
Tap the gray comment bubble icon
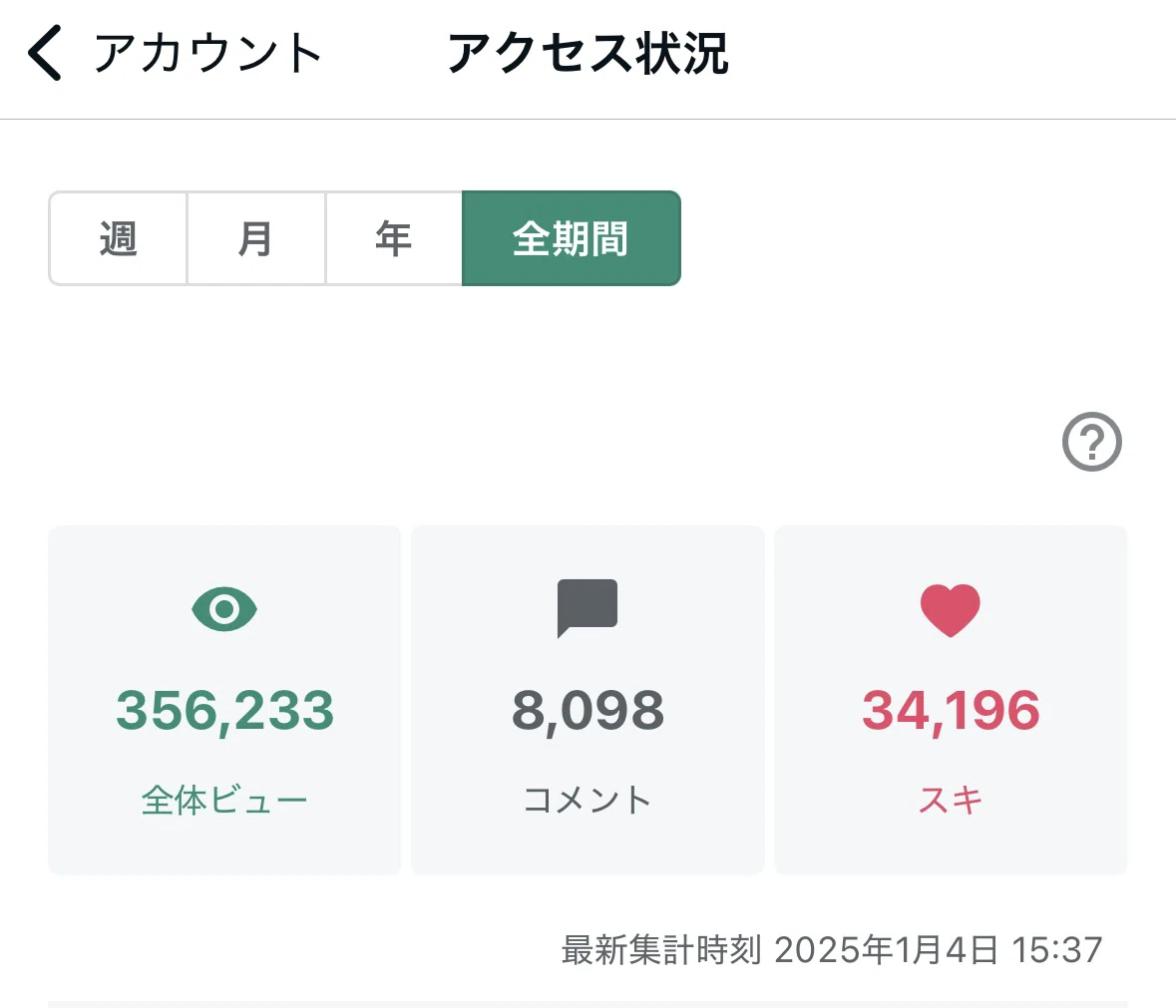(x=588, y=608)
